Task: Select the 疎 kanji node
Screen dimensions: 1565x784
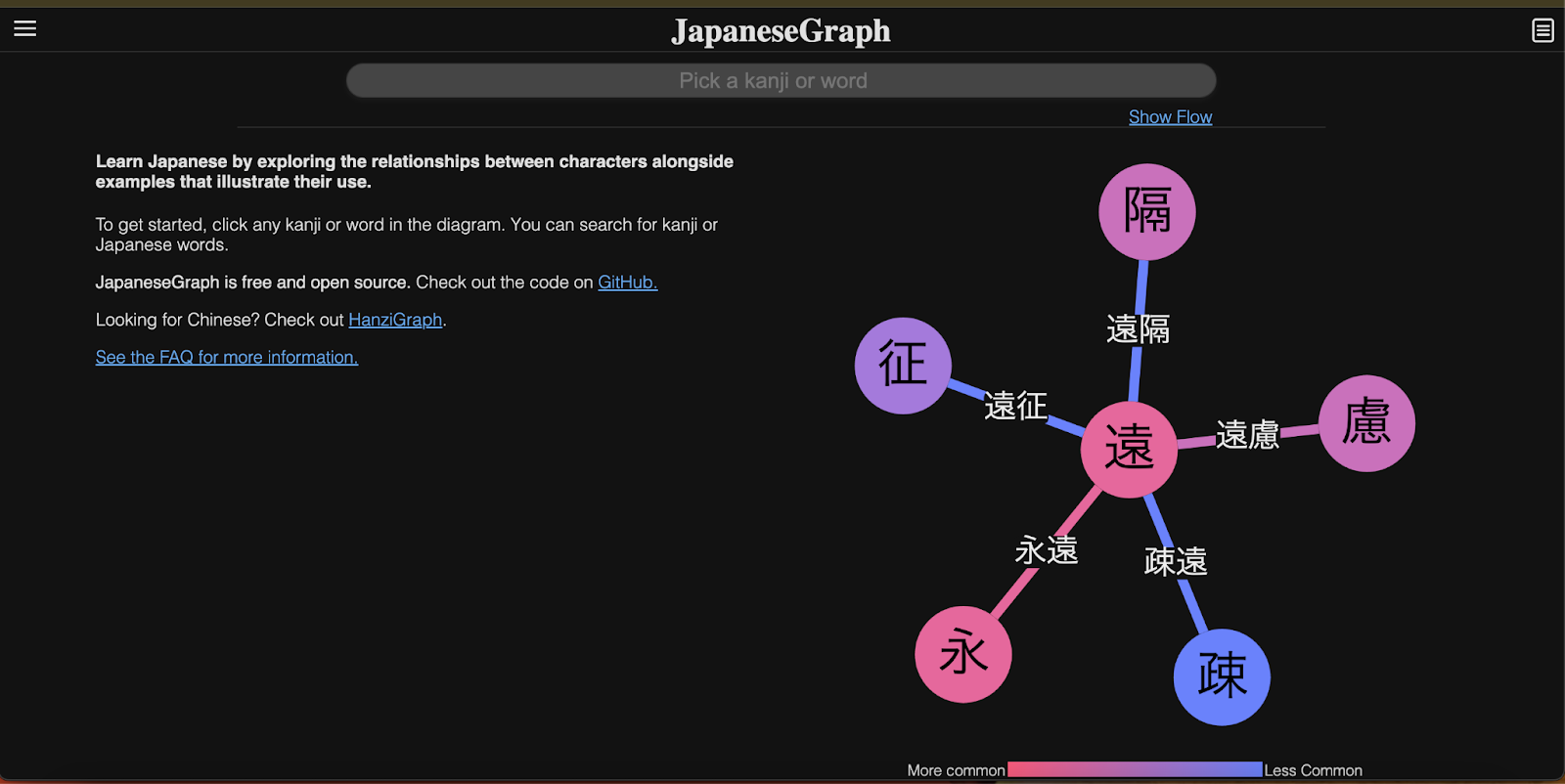Action: pos(1222,676)
